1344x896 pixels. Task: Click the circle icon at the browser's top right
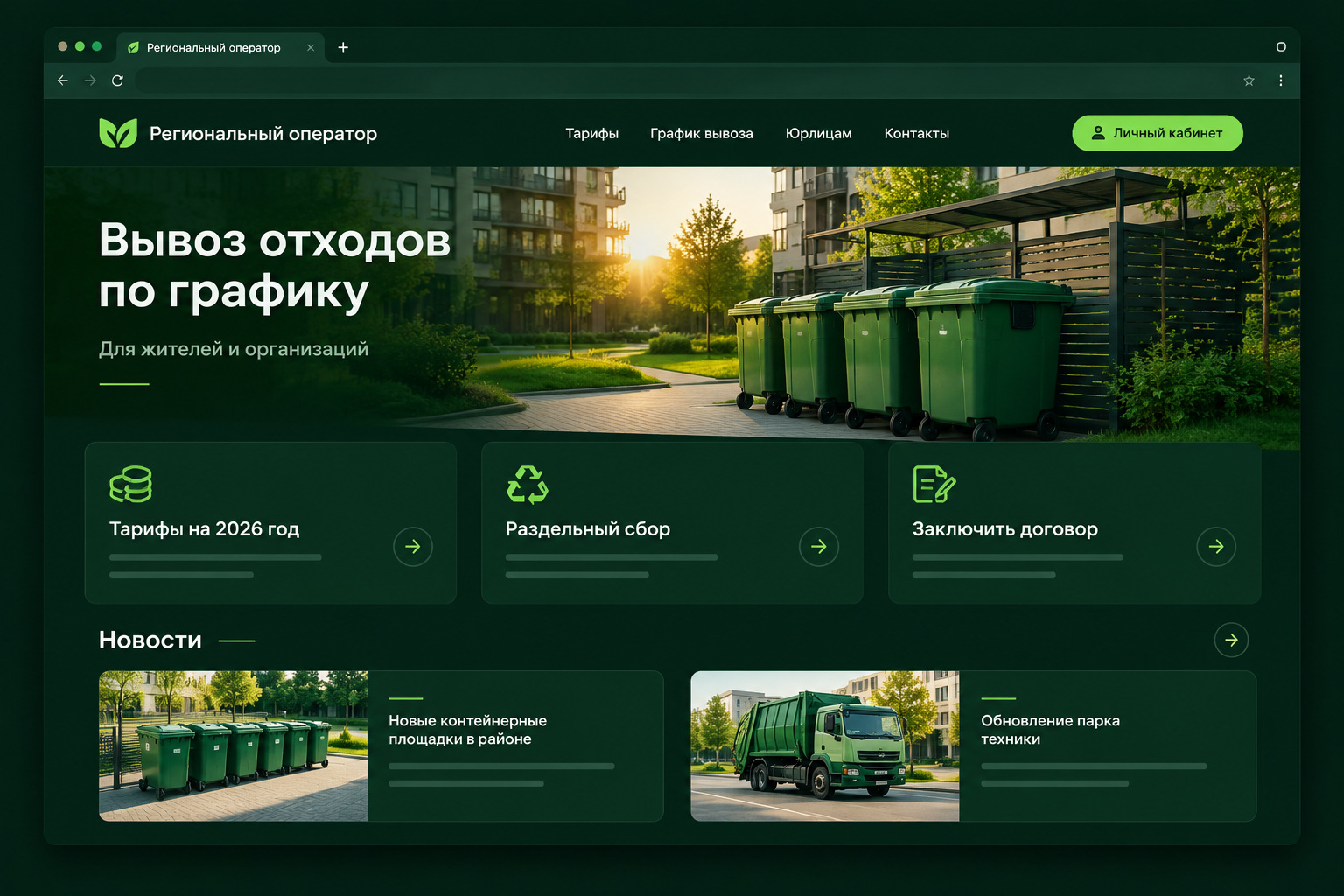point(1281,47)
